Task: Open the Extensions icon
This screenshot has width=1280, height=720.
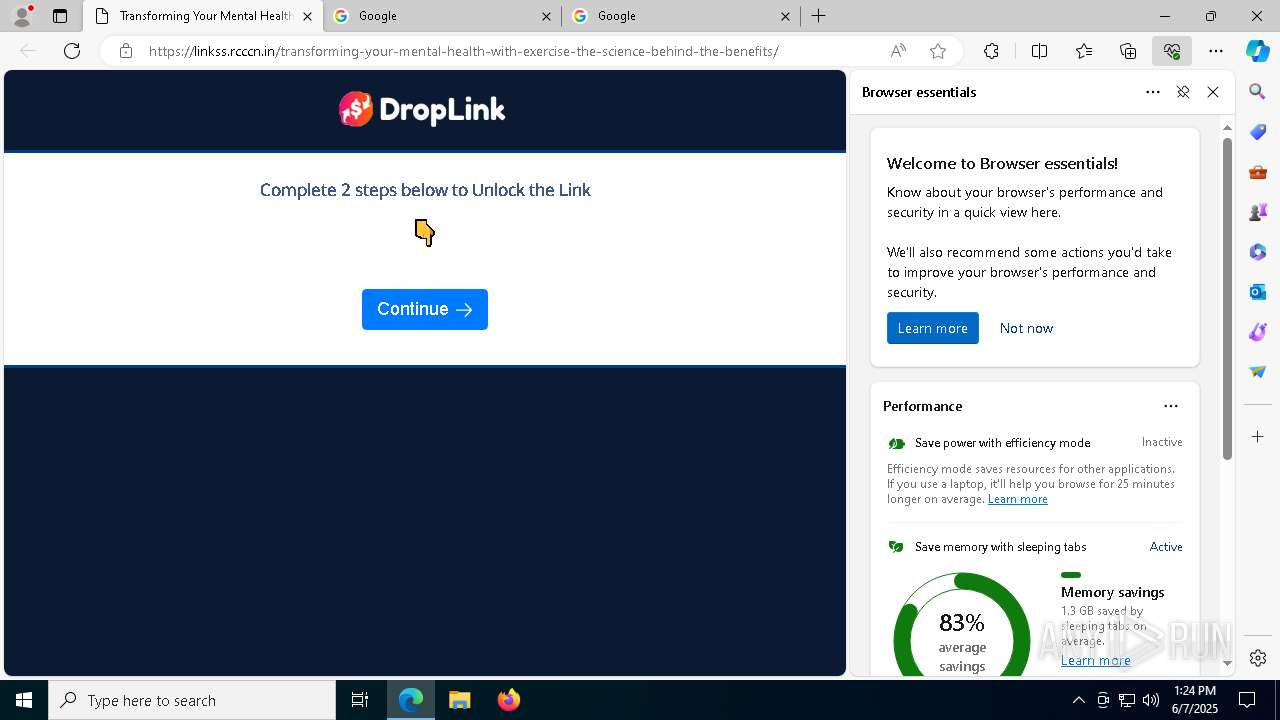Action: coord(991,51)
